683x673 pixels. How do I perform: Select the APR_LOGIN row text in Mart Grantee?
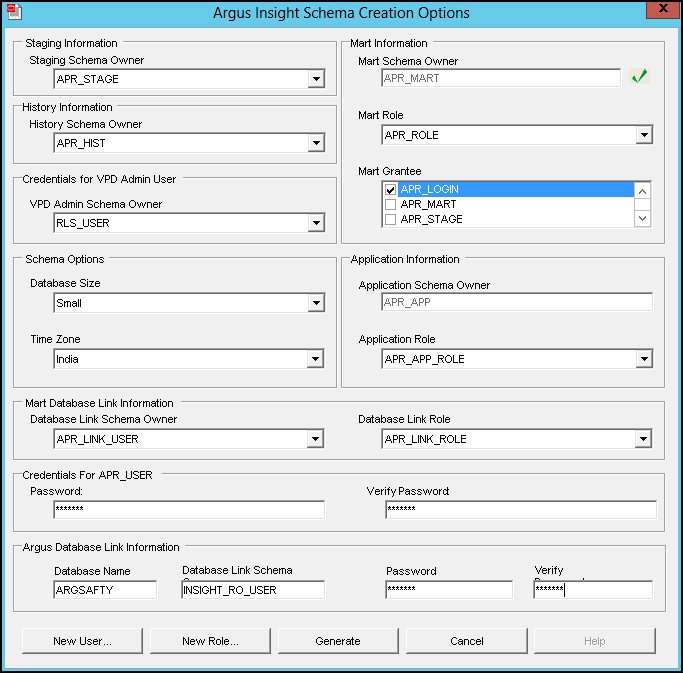click(429, 189)
